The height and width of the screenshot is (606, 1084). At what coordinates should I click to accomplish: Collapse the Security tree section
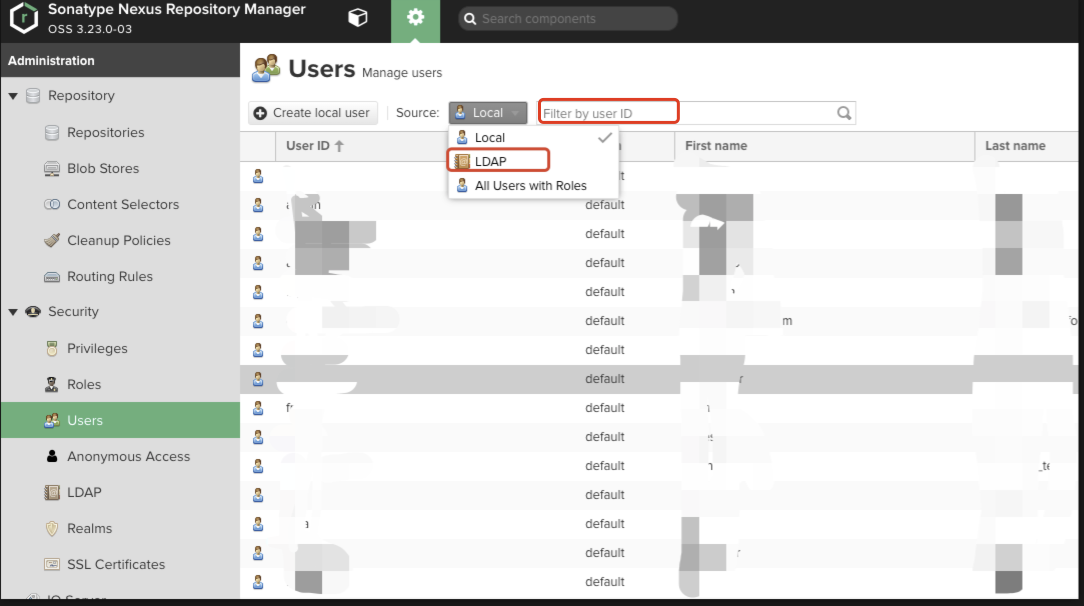point(13,312)
